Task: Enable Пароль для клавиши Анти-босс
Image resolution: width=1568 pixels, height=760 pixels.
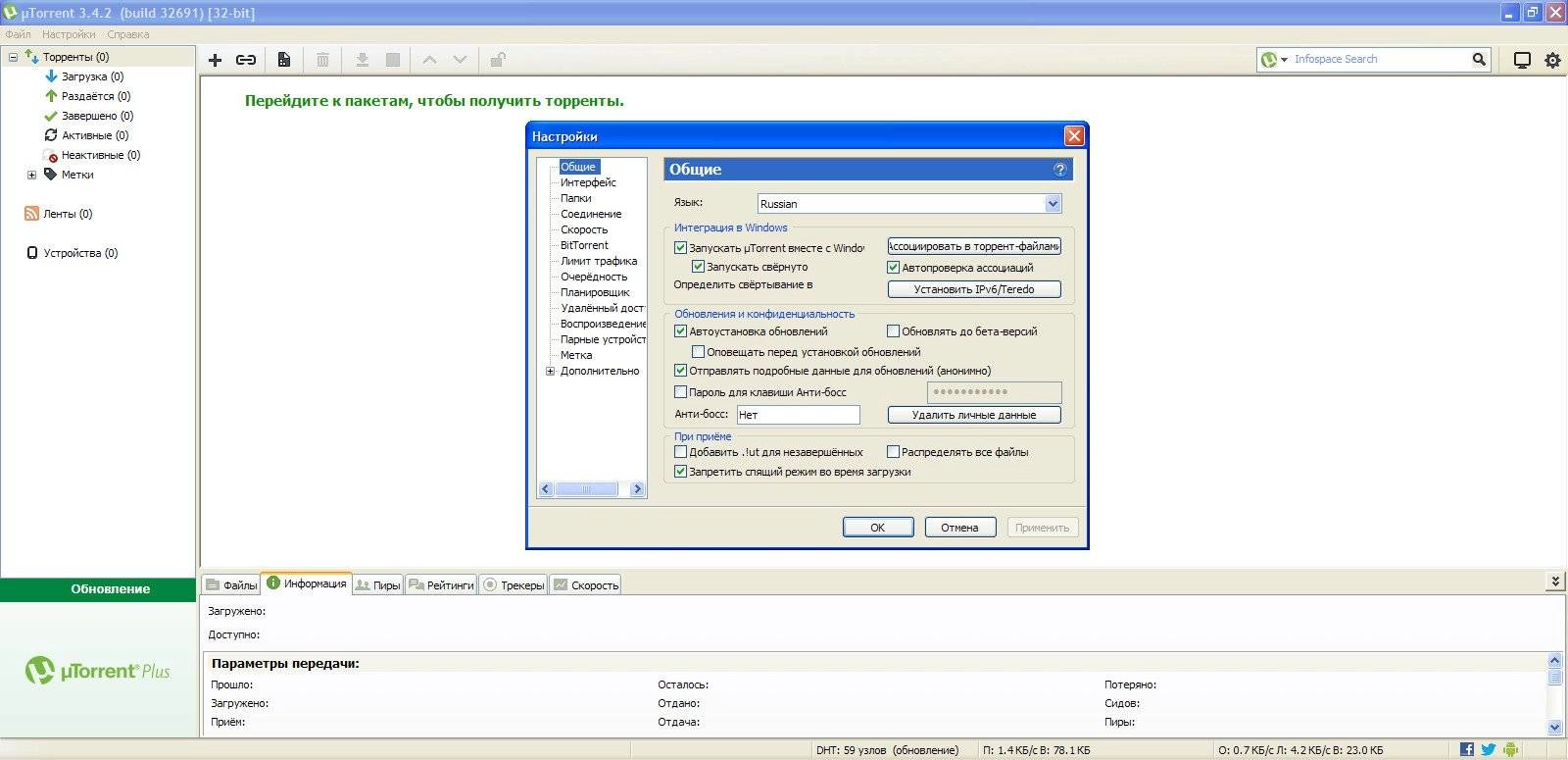Action: [680, 392]
